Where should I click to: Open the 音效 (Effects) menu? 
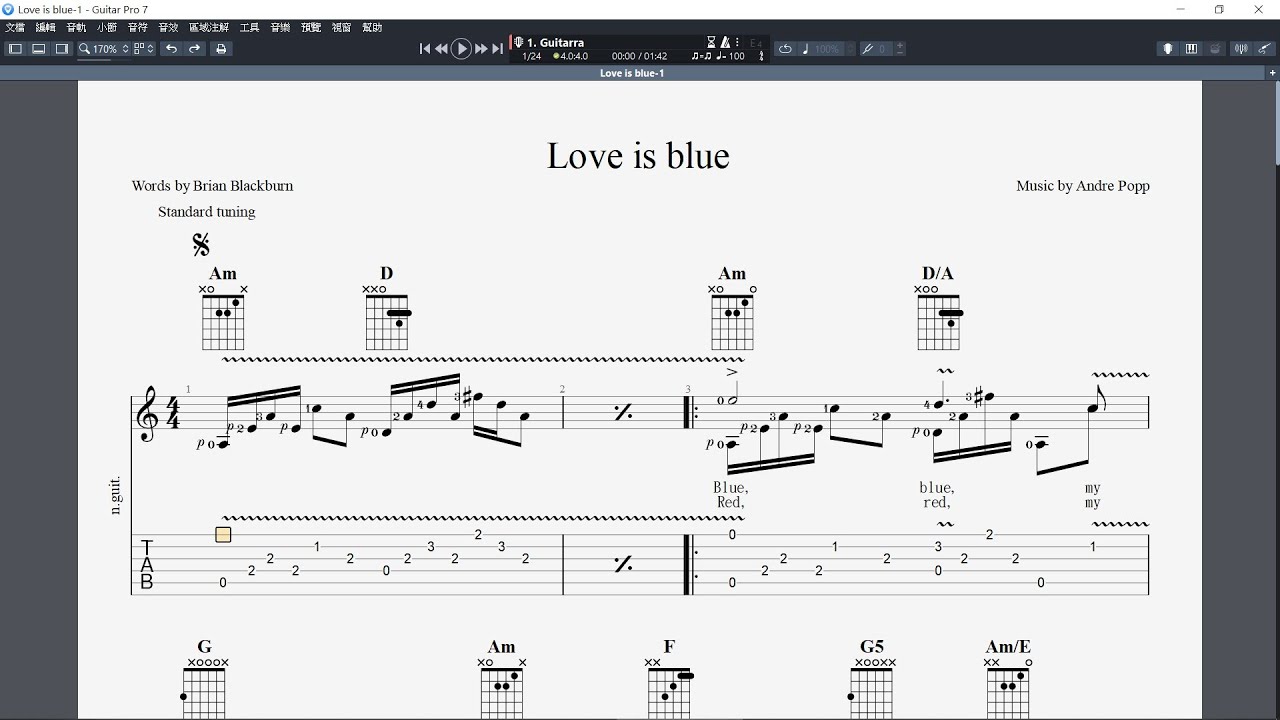point(168,28)
